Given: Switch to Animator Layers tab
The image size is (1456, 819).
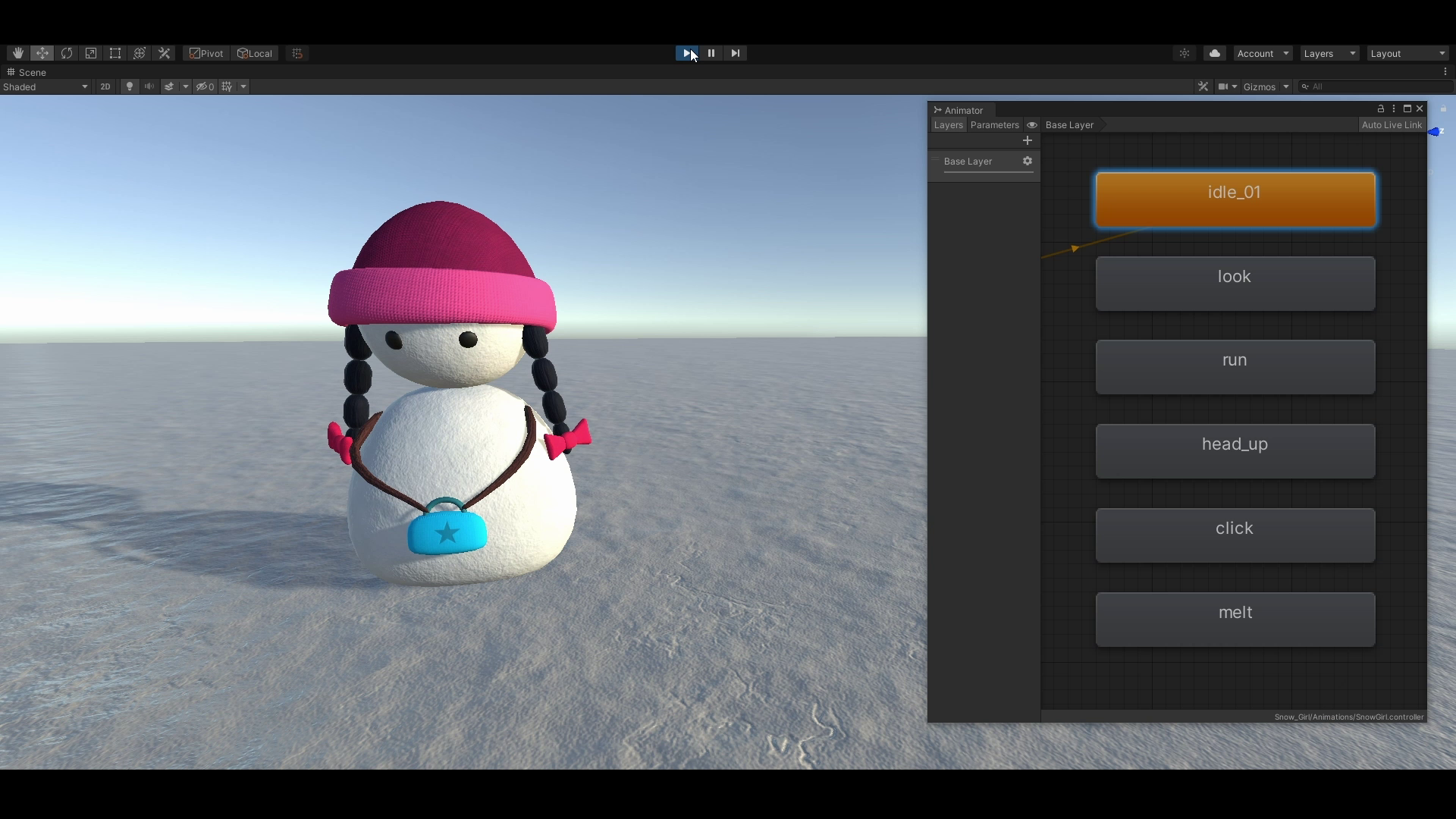Looking at the screenshot, I should pyautogui.click(x=948, y=125).
